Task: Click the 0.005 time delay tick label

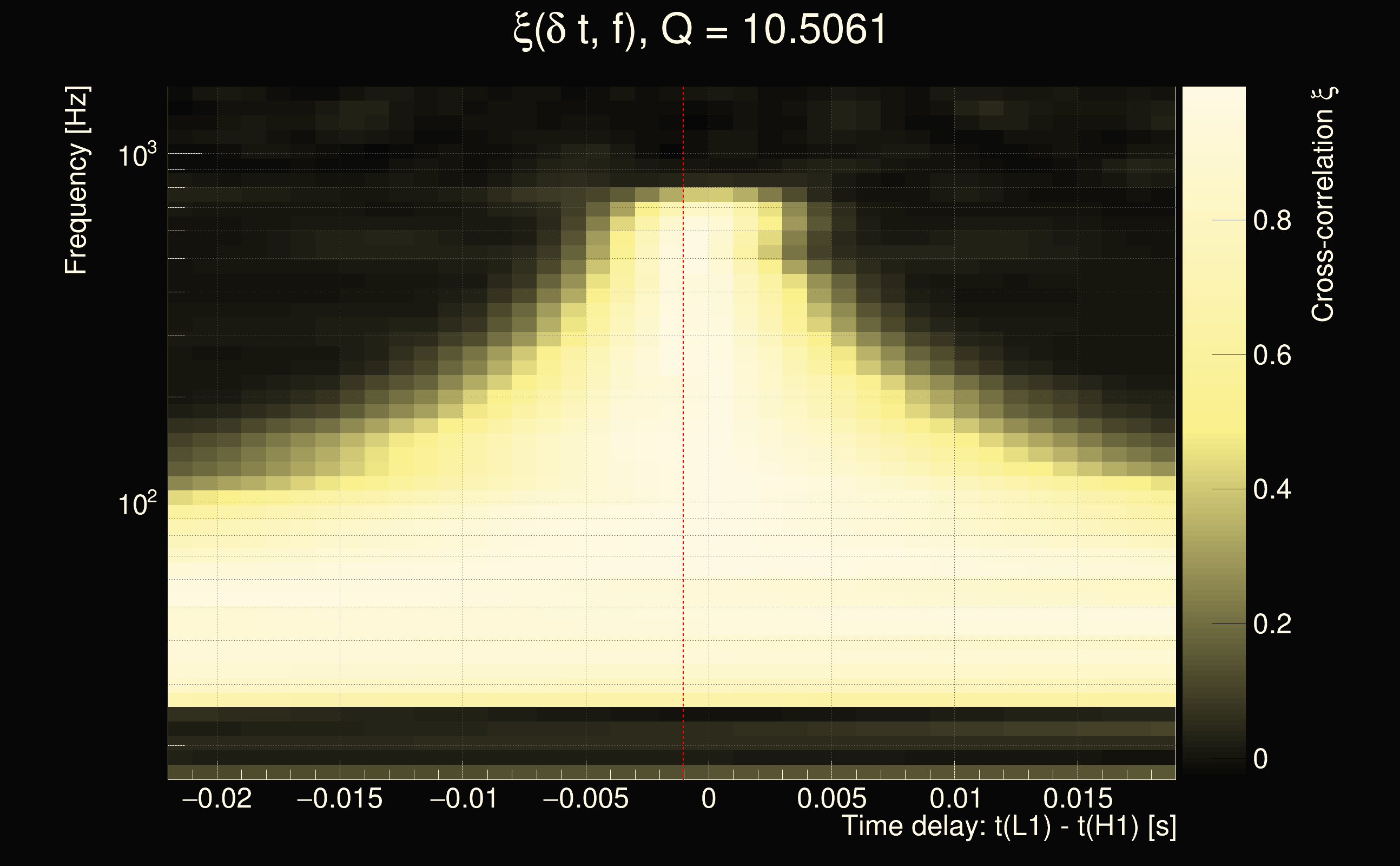Action: [831, 798]
